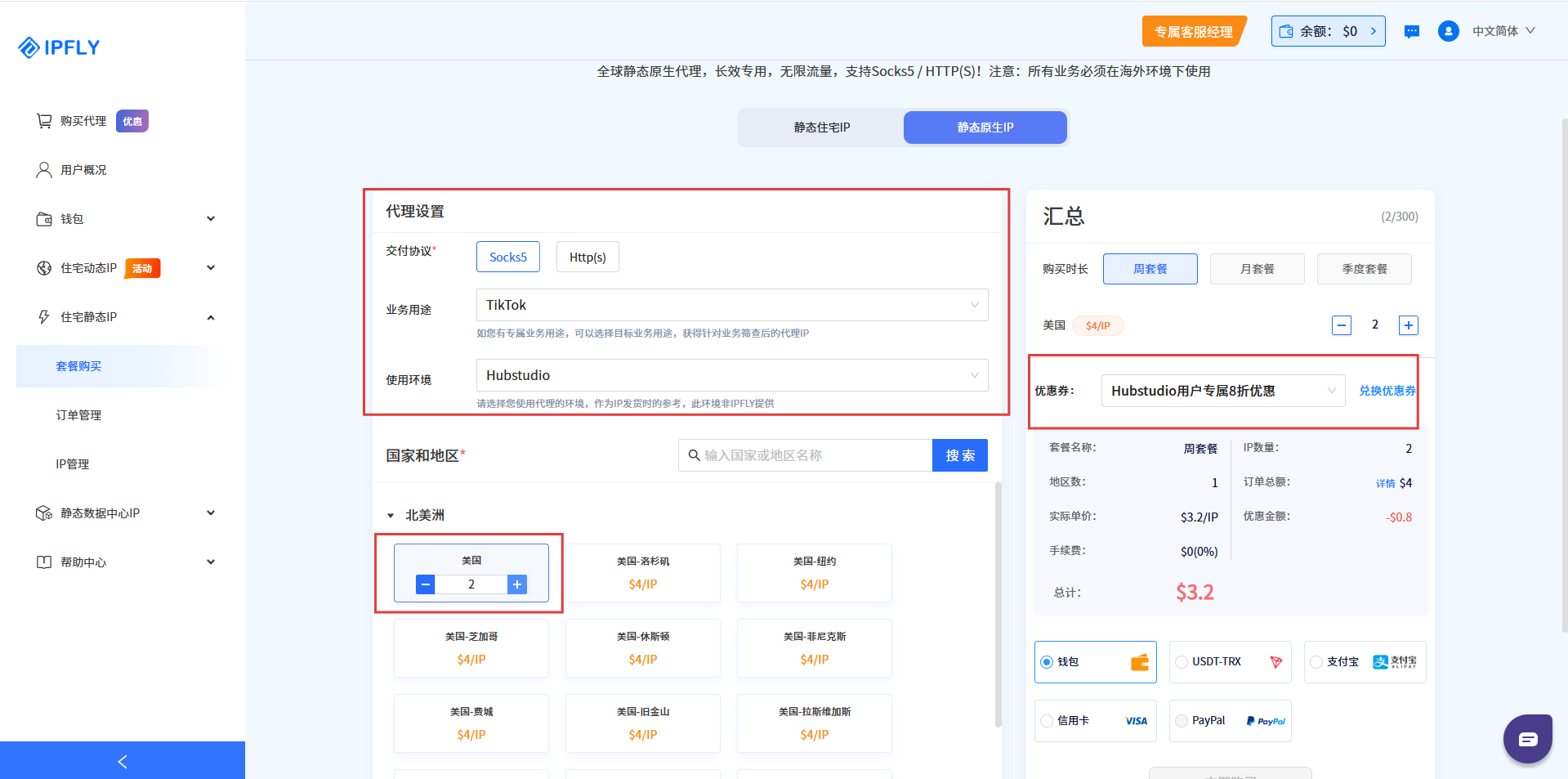Viewport: 1568px width, 779px height.
Task: Select 月套餐 purchase duration
Action: pyautogui.click(x=1258, y=269)
